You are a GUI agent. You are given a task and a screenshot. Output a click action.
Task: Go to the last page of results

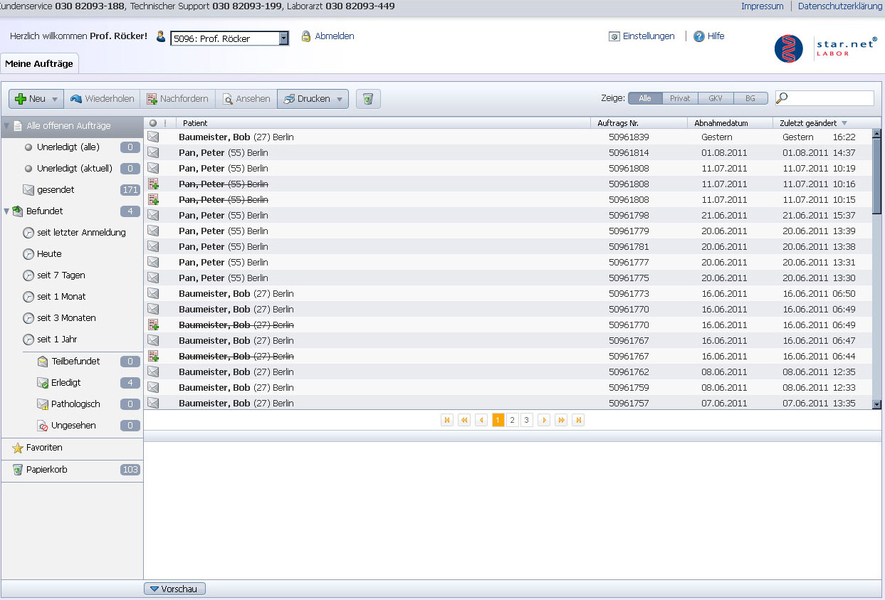[x=578, y=421]
